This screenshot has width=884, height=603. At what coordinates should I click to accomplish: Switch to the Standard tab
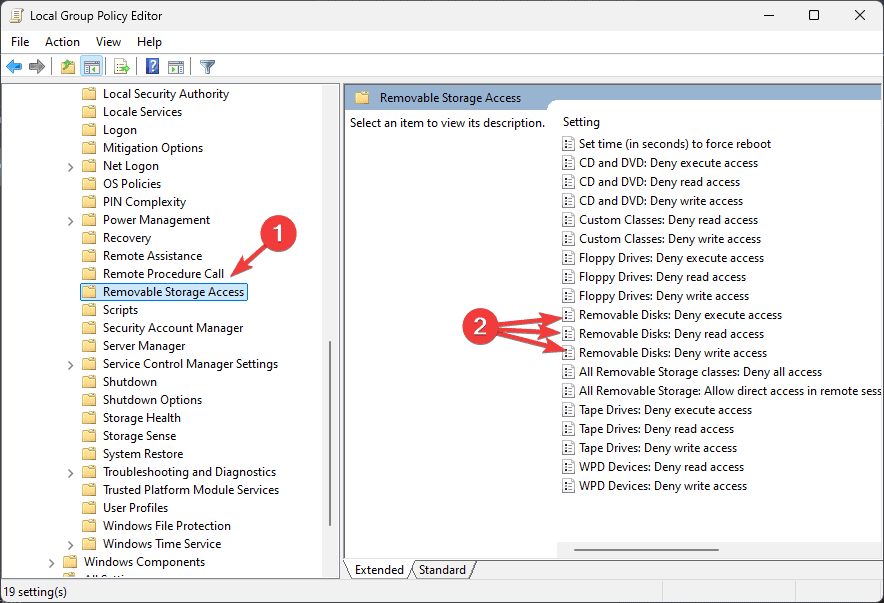[x=443, y=570]
